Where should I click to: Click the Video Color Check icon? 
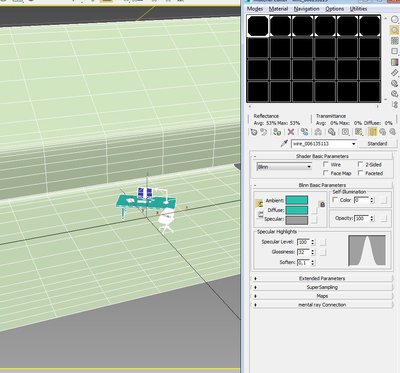tap(395, 62)
